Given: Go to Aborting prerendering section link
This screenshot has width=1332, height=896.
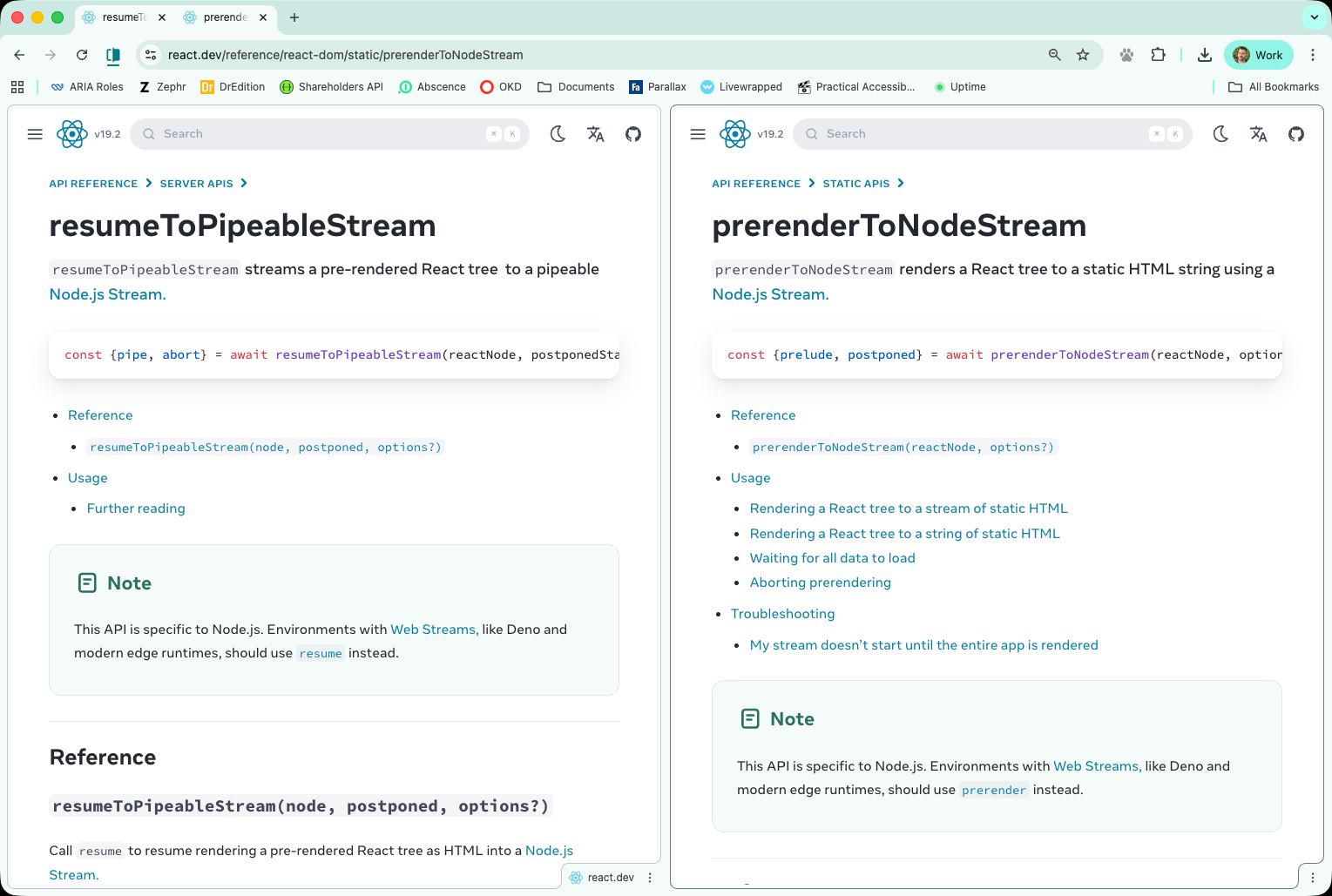Looking at the screenshot, I should [x=820, y=583].
